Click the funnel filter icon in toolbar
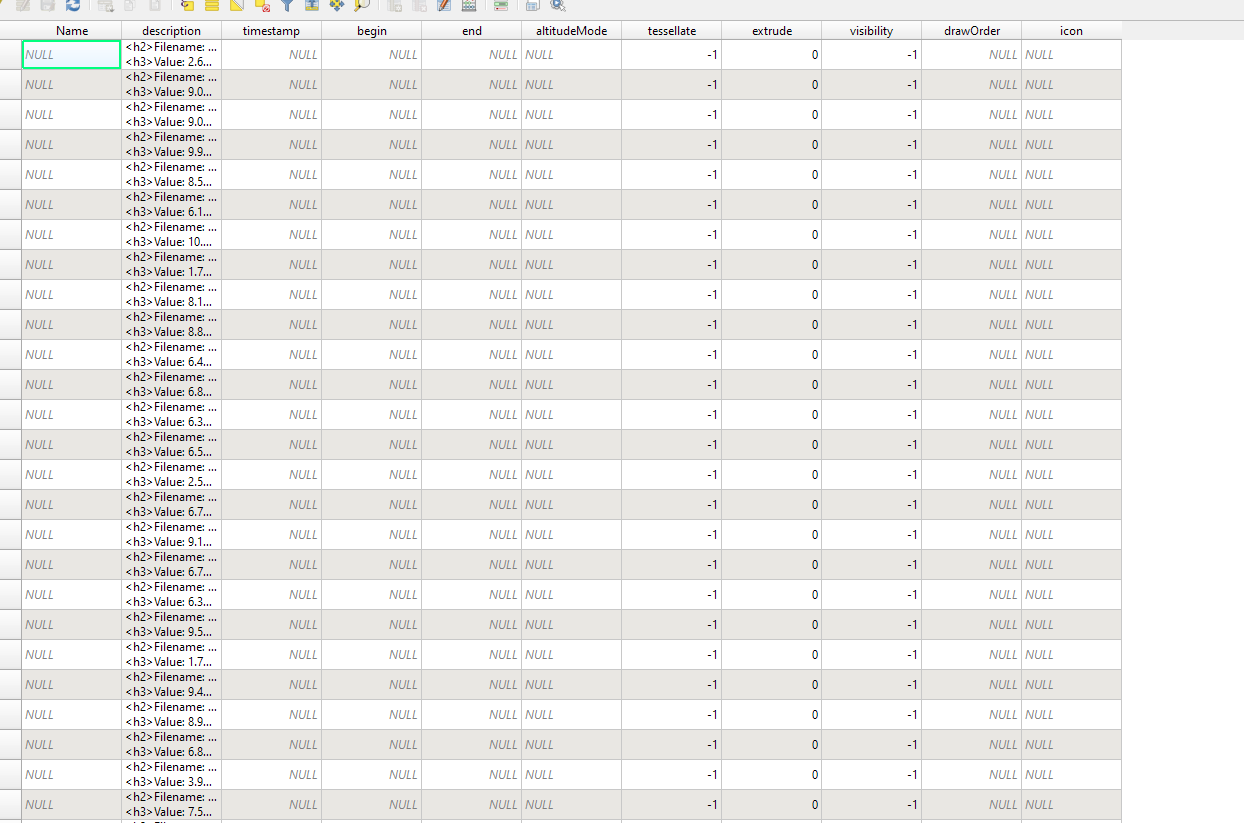Screen dimensions: 1244x823 tap(286, 5)
